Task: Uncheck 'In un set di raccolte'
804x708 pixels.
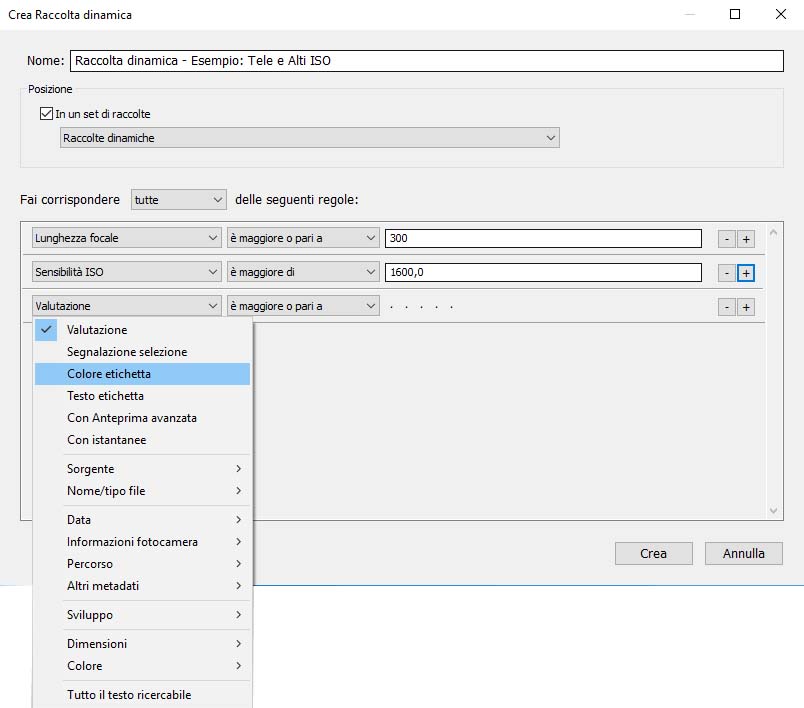Action: (x=46, y=114)
